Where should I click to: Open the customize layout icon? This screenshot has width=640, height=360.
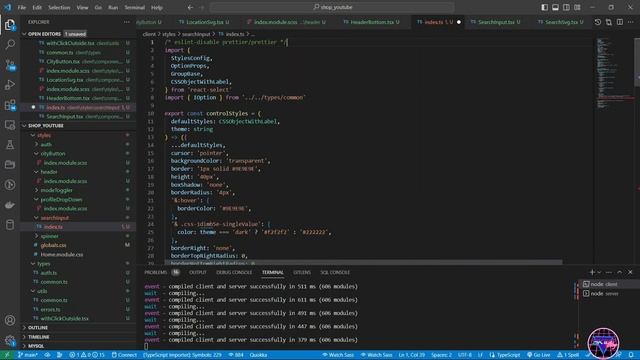[578, 7]
